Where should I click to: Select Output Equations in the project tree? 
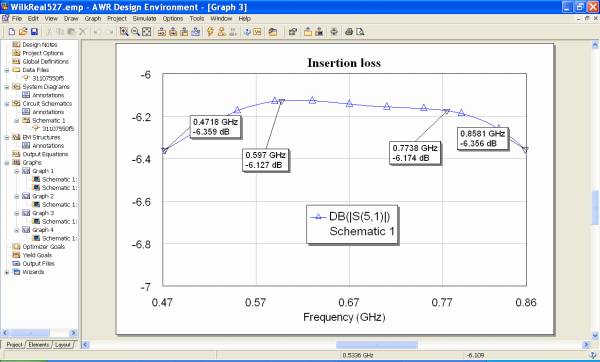point(45,154)
